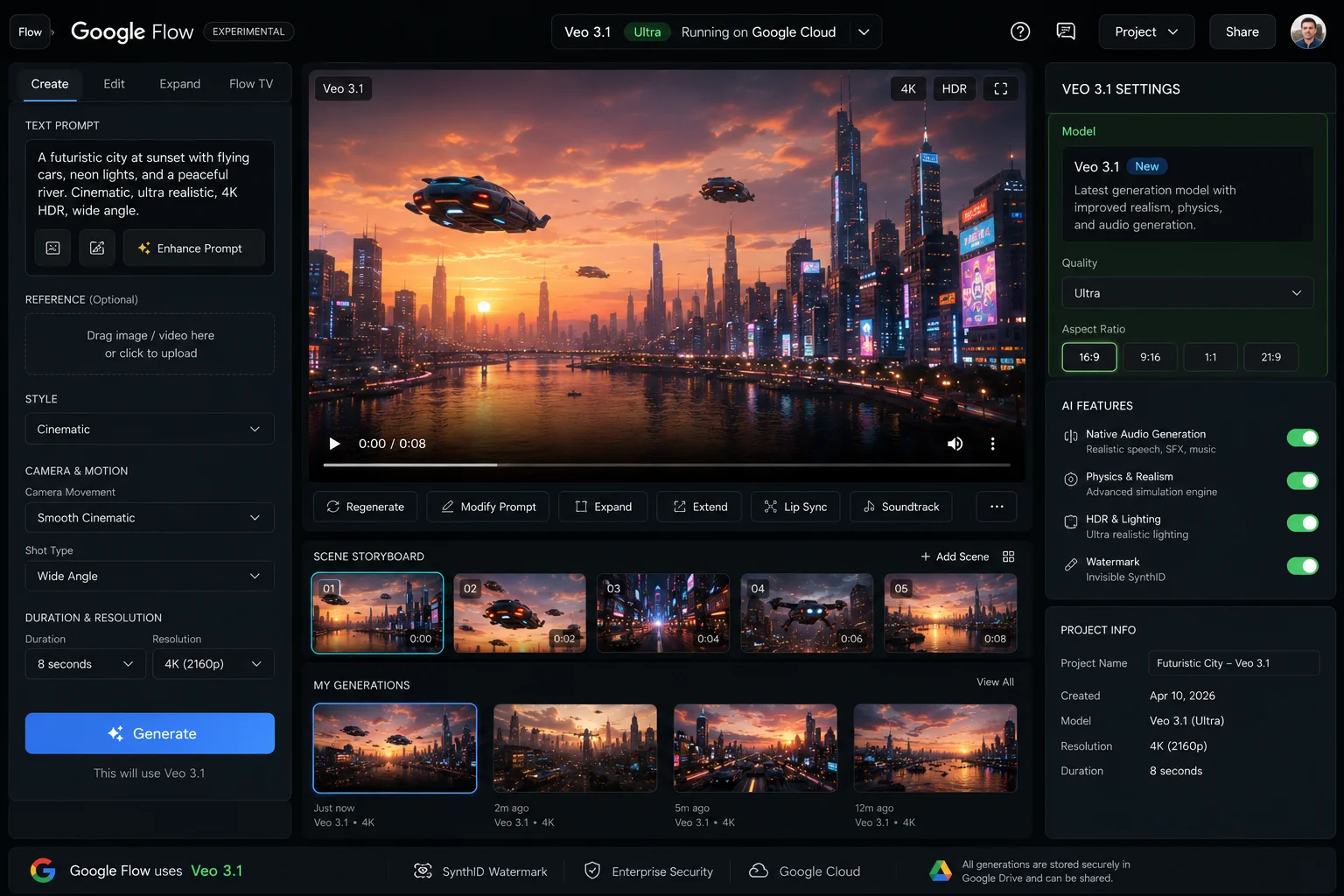Screen dimensions: 1344x896
Task: Click the Watermark pen icon
Action: (x=1071, y=564)
